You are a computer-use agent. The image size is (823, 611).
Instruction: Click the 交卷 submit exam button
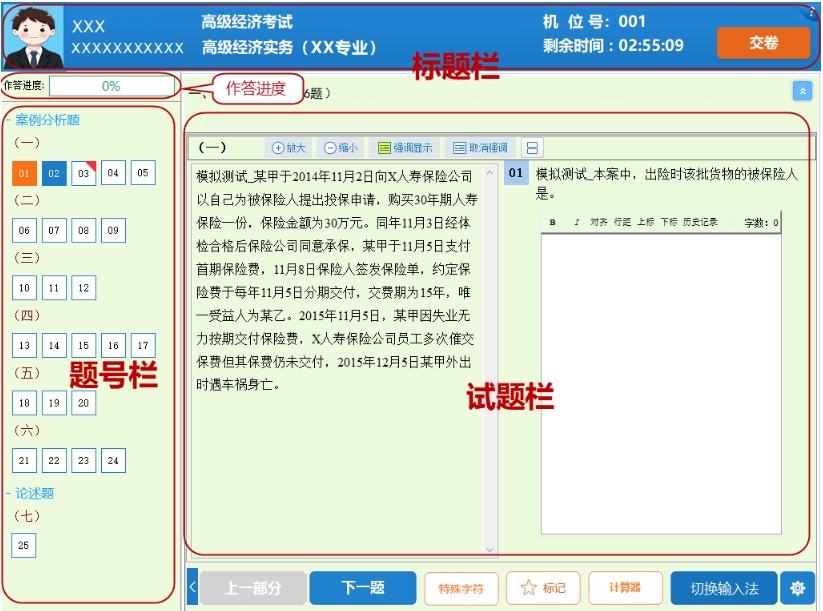click(x=763, y=43)
